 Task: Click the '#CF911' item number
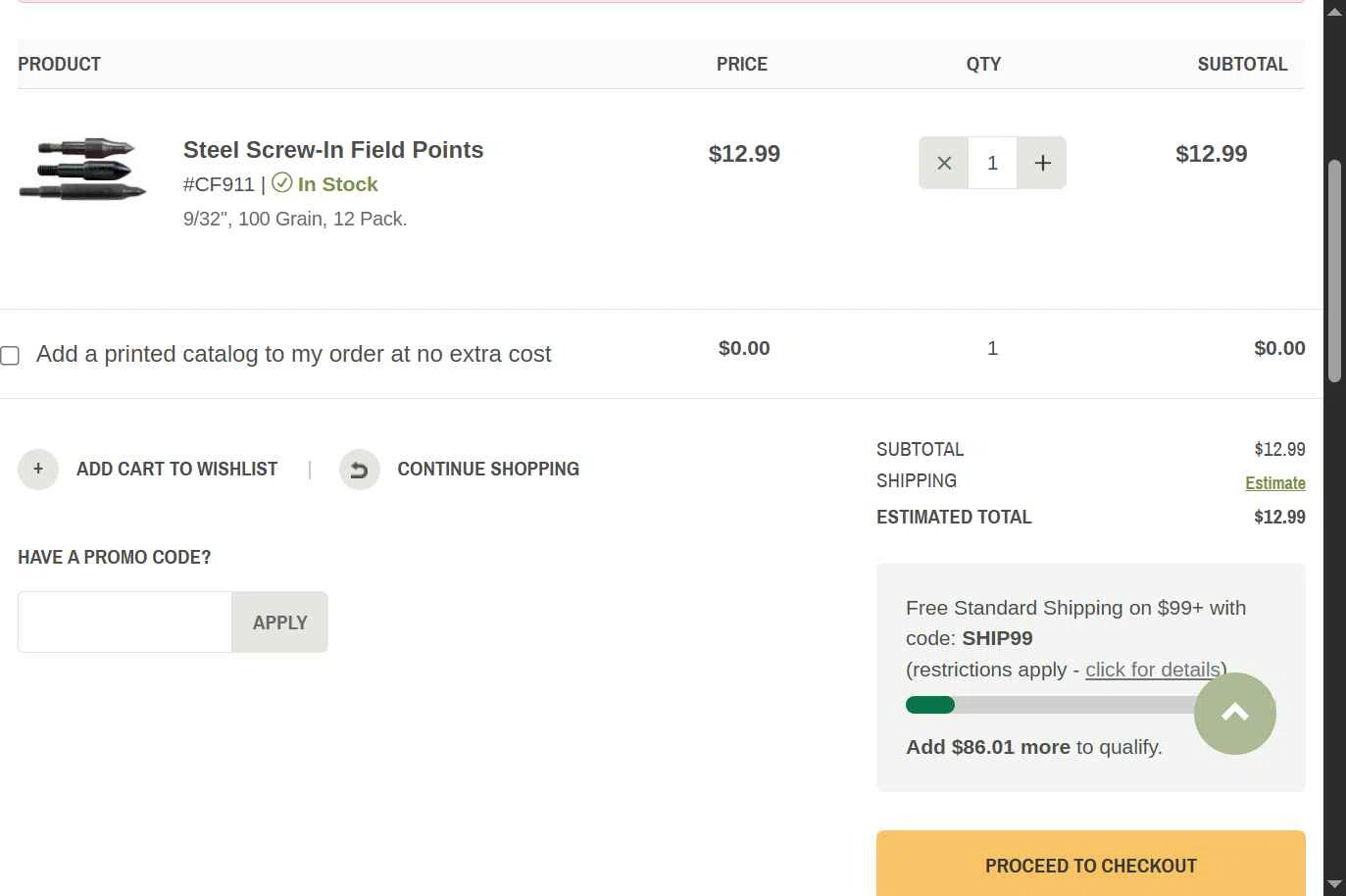[x=219, y=184]
